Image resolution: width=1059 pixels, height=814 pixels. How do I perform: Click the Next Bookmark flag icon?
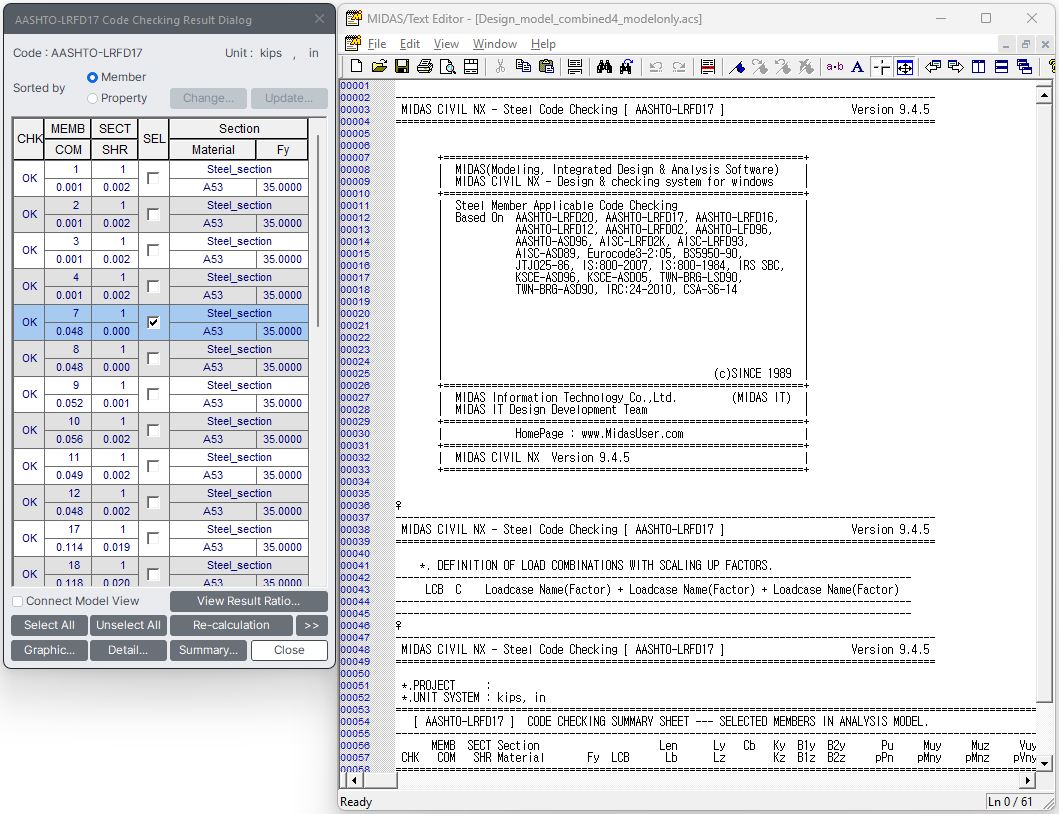click(x=760, y=66)
